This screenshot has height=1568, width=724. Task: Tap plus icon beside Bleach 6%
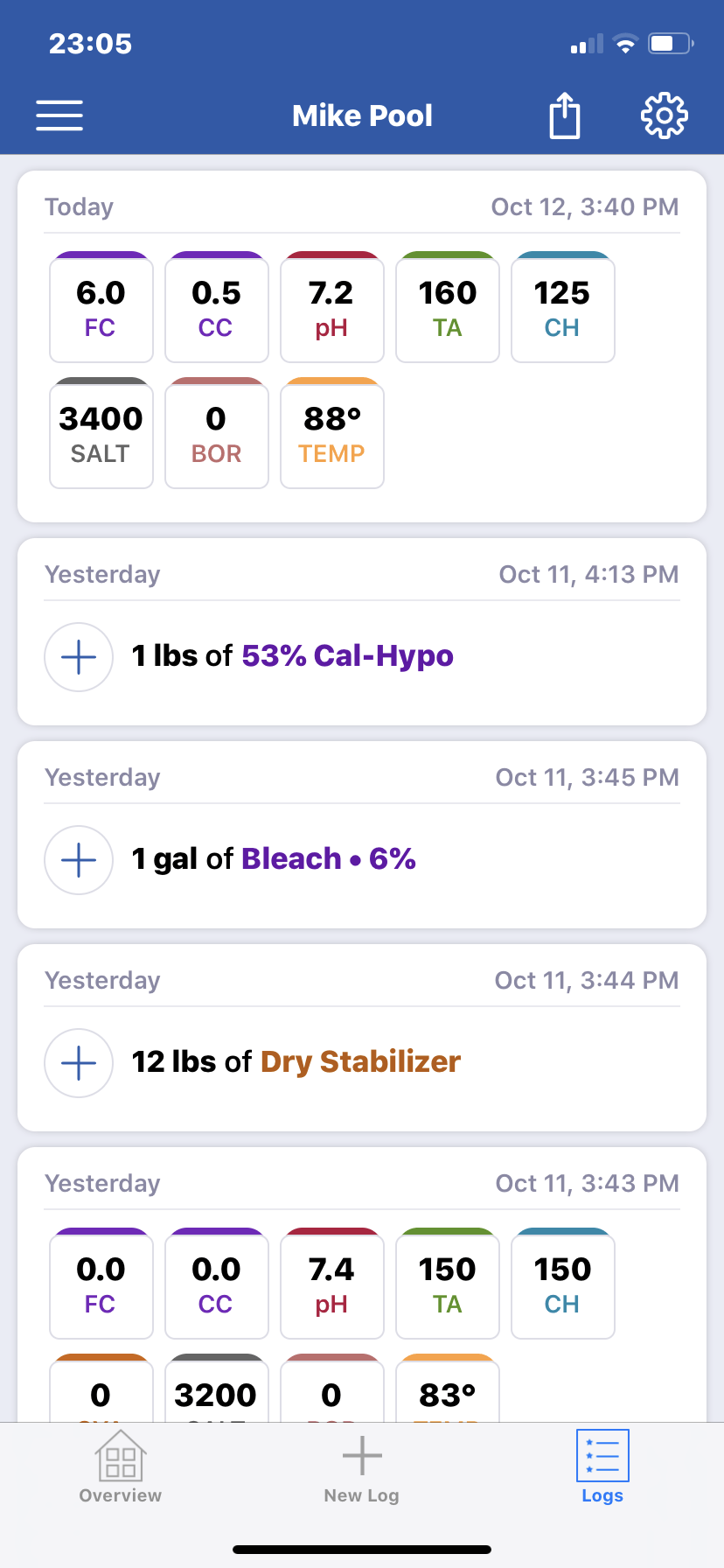[79, 860]
